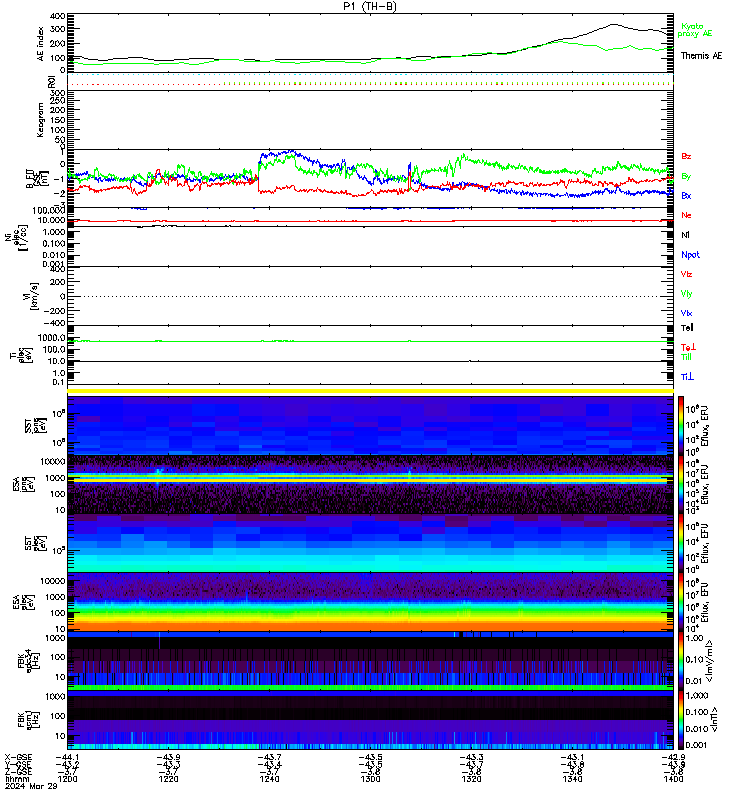The image size is (750, 800).
Task: Click the SST elec [eV] axis label
Action: pos(36,543)
